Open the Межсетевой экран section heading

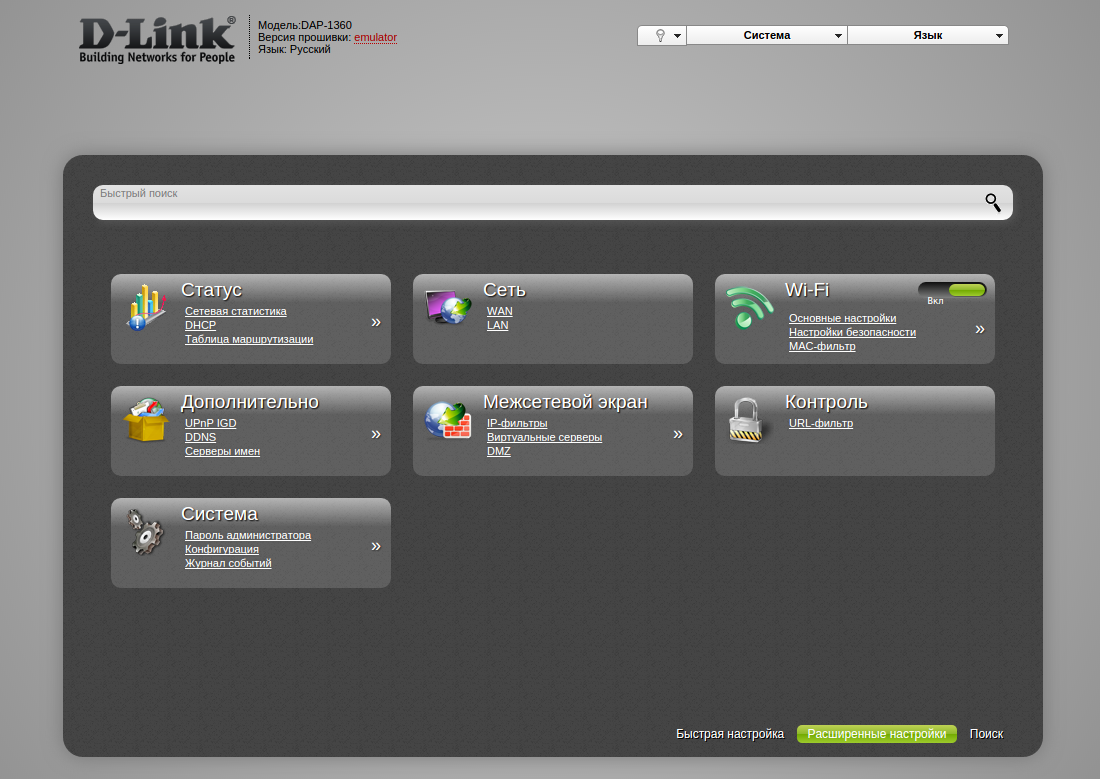tap(565, 402)
